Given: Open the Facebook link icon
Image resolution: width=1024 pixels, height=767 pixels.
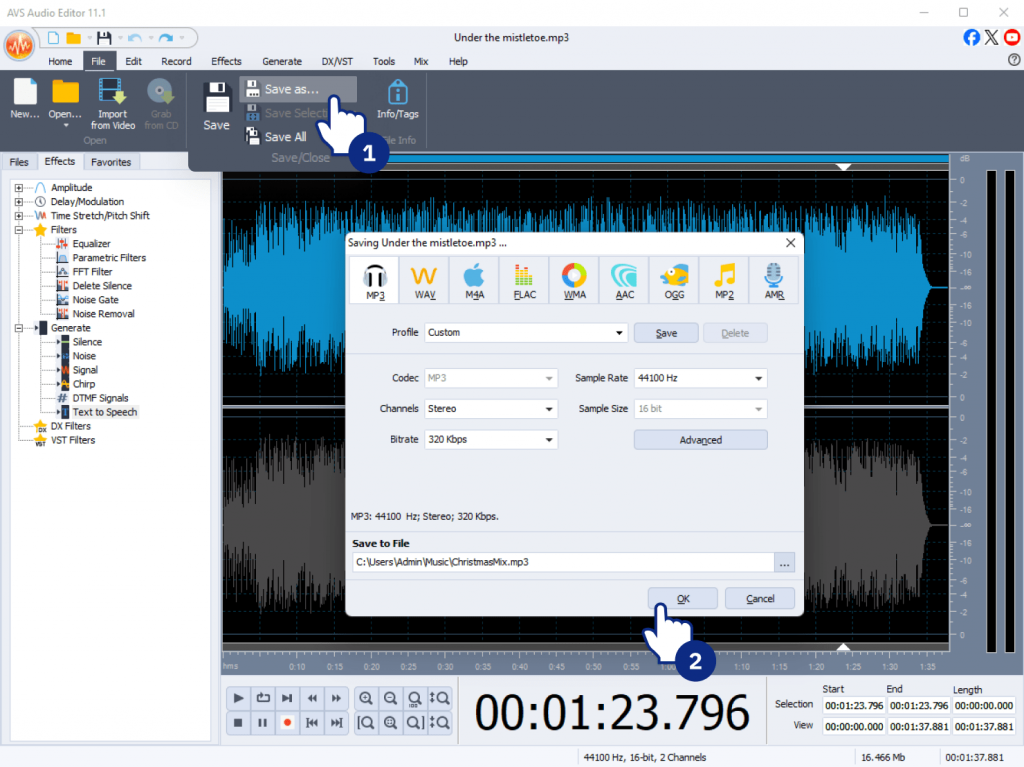Looking at the screenshot, I should [x=971, y=37].
